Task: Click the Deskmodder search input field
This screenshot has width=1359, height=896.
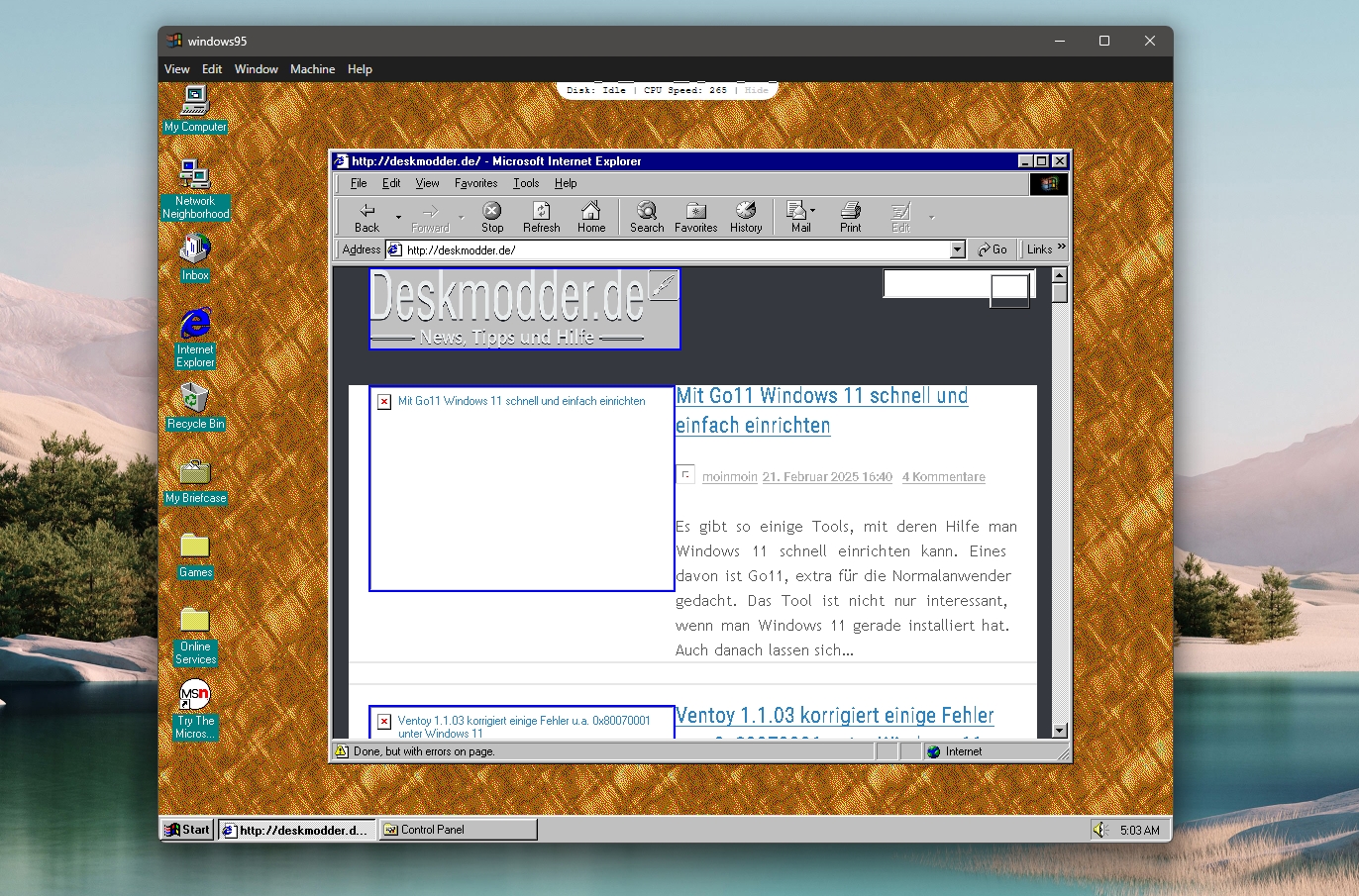Action: coord(936,284)
